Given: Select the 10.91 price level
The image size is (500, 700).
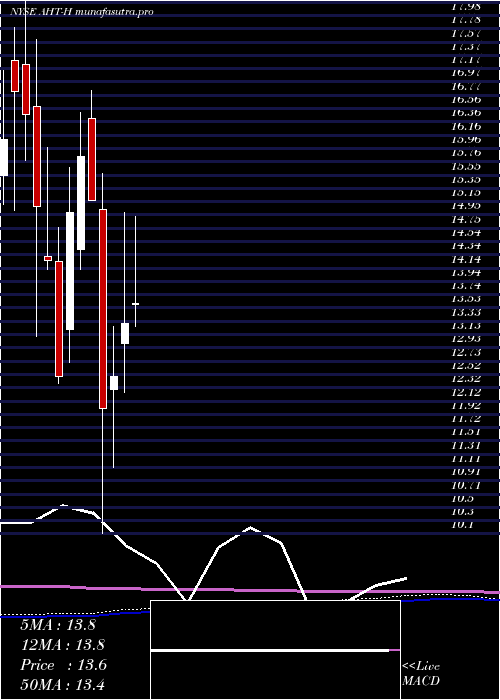Looking at the screenshot, I should 466,472.
